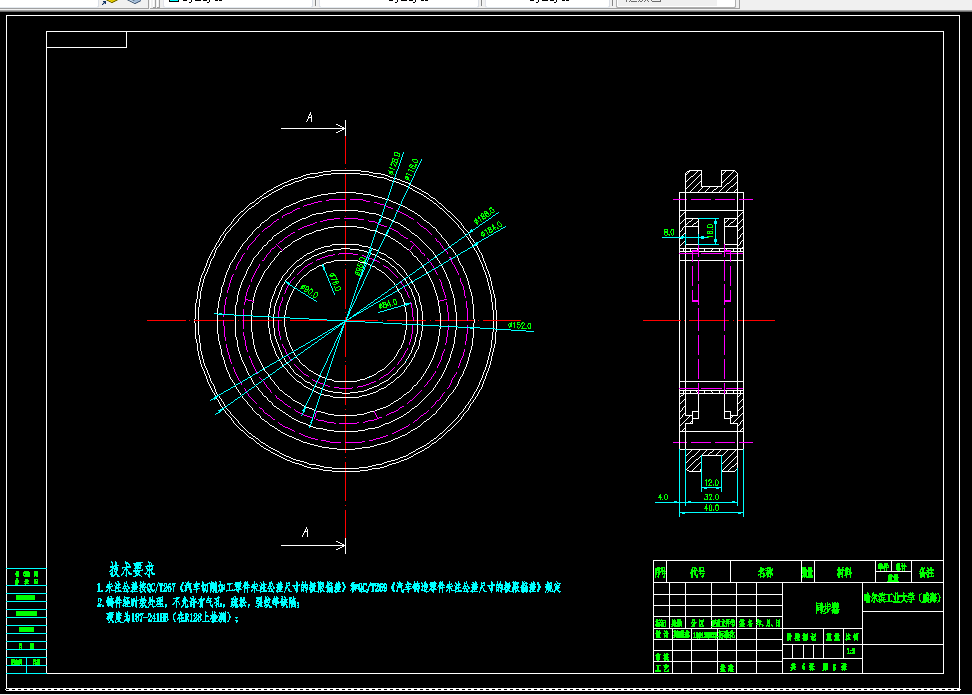Image resolution: width=972 pixels, height=695 pixels.
Task: Pick the φ96.0 dimension near center
Action: pos(360,267)
